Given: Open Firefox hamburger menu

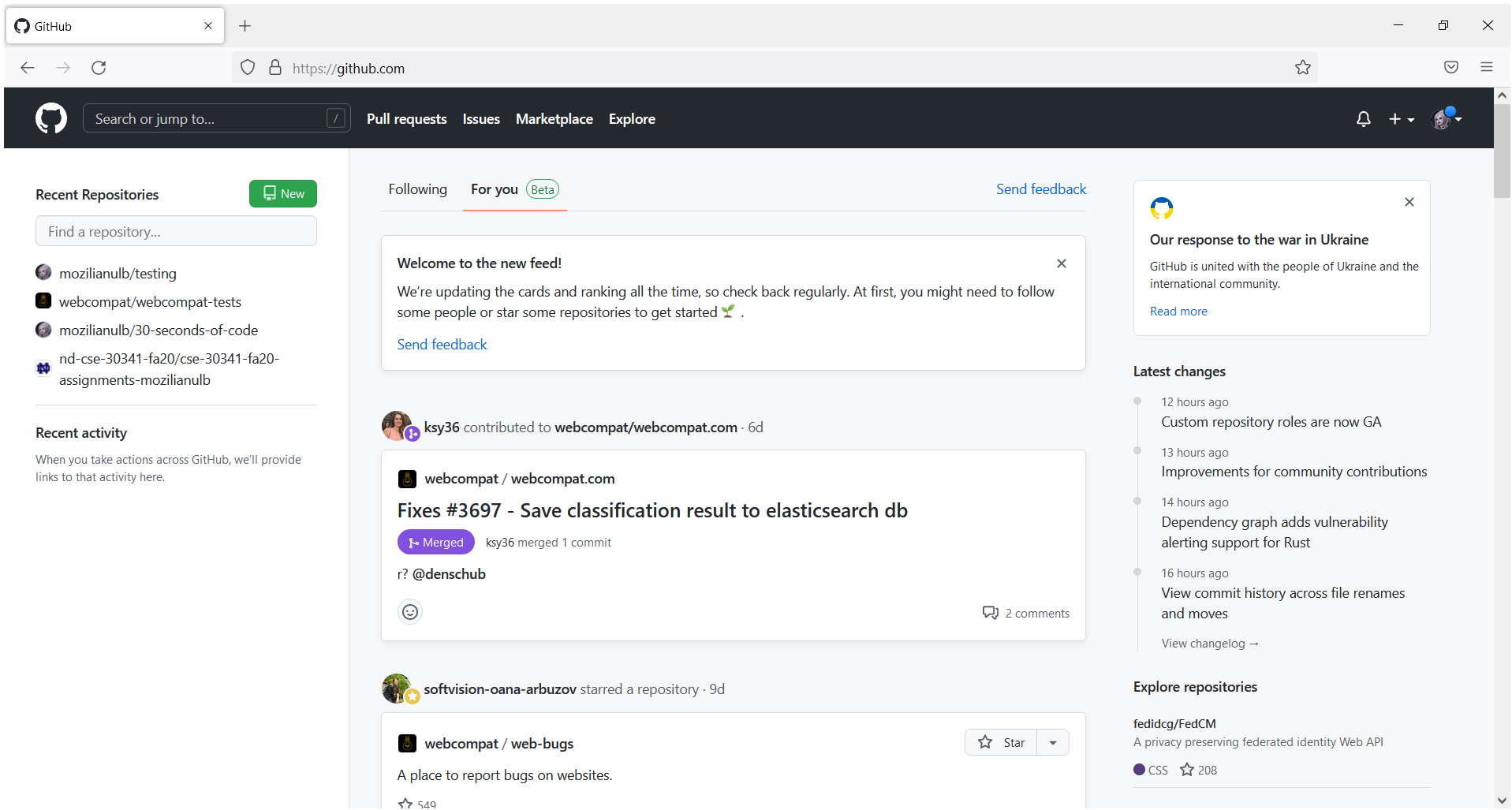Looking at the screenshot, I should (1487, 68).
